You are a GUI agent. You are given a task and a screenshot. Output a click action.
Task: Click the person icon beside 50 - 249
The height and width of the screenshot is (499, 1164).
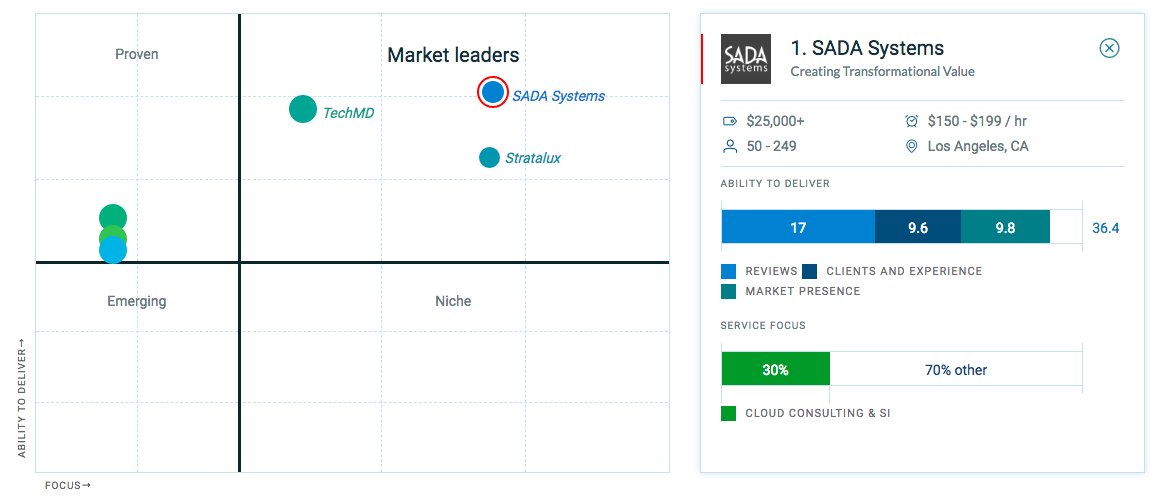730,146
